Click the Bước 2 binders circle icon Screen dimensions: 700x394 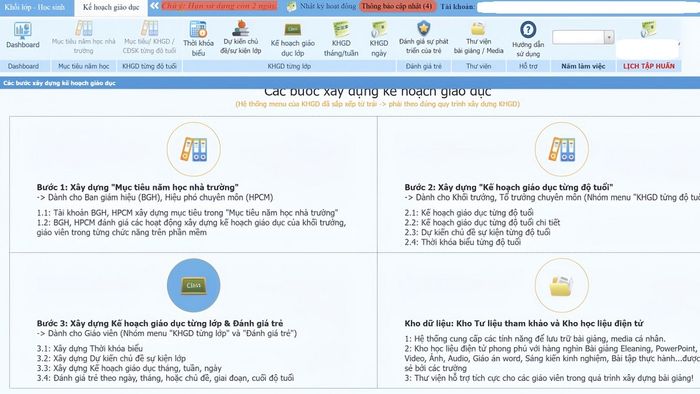tap(562, 149)
